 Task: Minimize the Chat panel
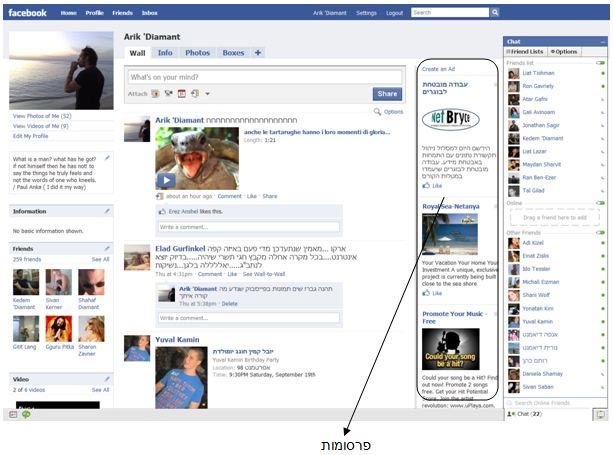[x=600, y=41]
